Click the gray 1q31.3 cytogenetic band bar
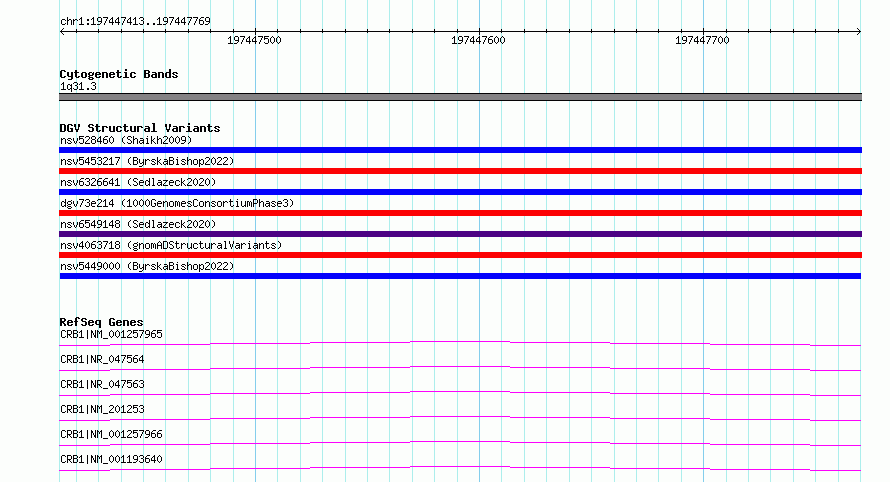 pyautogui.click(x=460, y=97)
